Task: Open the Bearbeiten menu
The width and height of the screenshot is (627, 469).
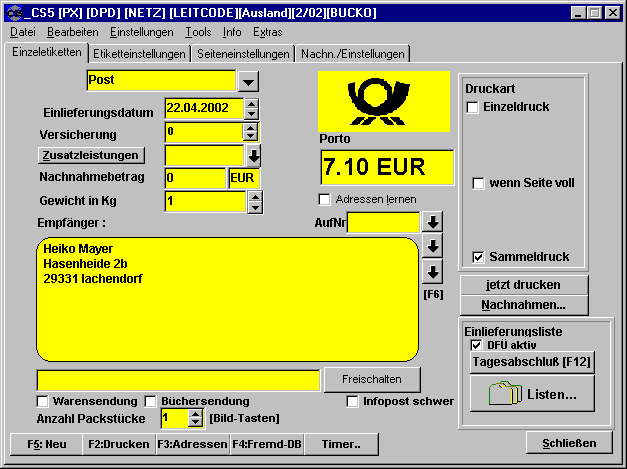Action: coord(73,32)
